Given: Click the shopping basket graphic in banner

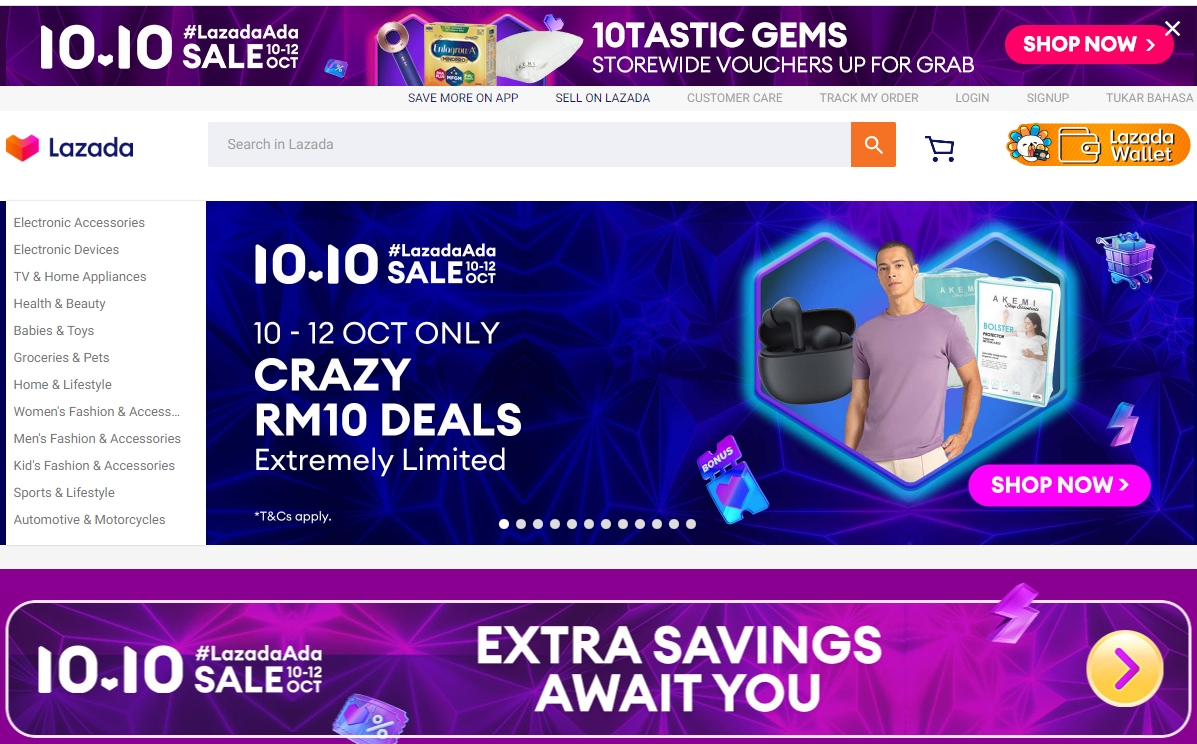Looking at the screenshot, I should coord(1128,260).
